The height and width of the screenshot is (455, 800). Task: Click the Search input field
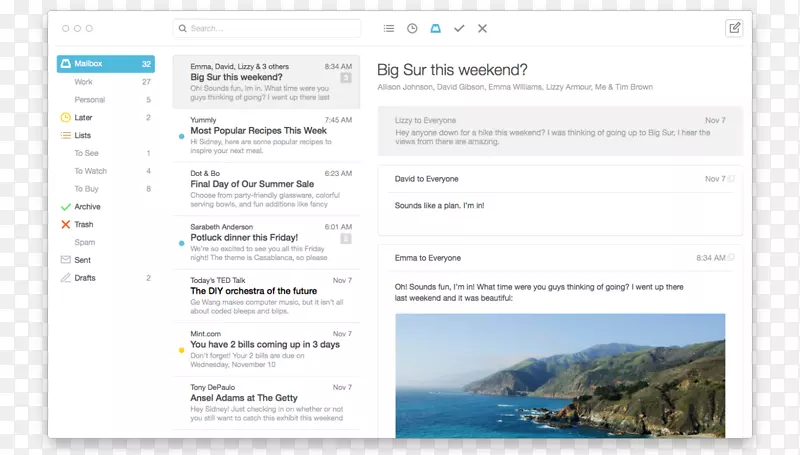point(265,29)
